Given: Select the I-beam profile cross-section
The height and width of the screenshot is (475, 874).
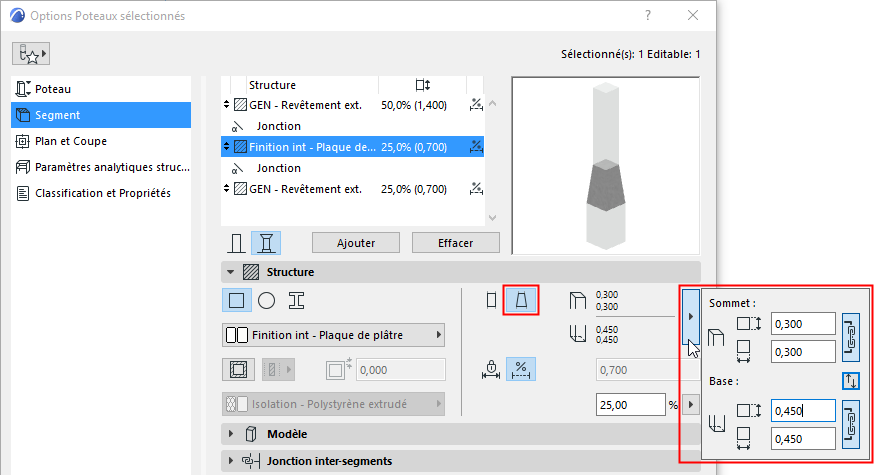Looking at the screenshot, I should pos(297,300).
